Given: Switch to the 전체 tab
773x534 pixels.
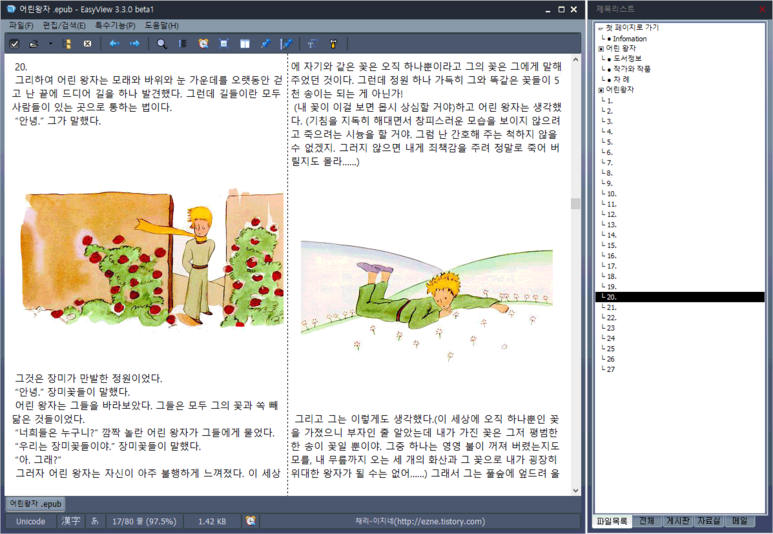Looking at the screenshot, I should (x=647, y=521).
